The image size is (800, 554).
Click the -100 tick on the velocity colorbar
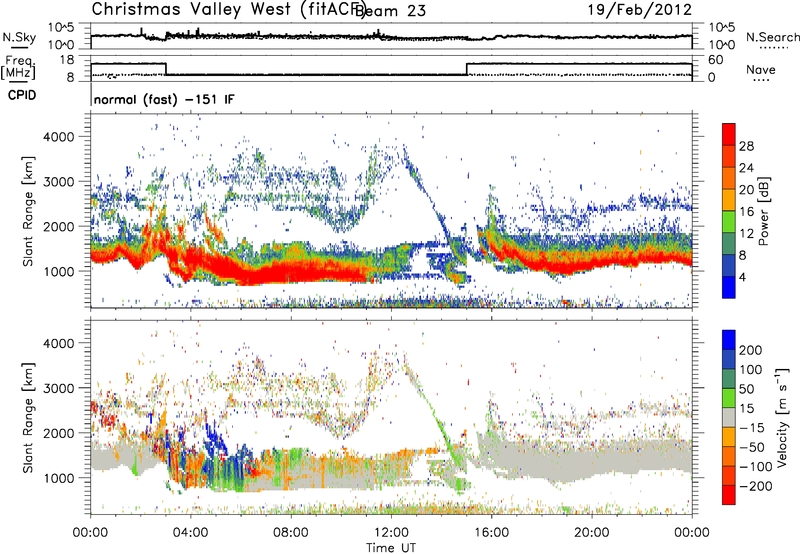coord(756,467)
